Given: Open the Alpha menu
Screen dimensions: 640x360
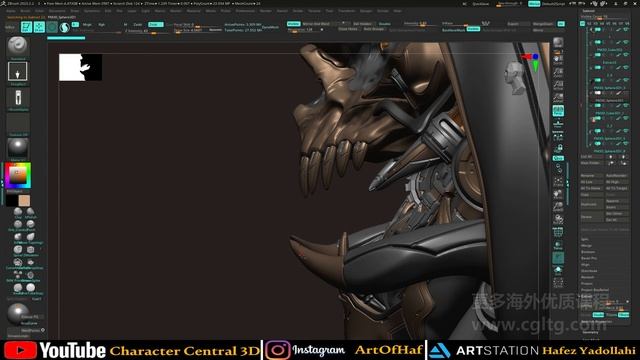Looking at the screenshot, I should [11, 11].
